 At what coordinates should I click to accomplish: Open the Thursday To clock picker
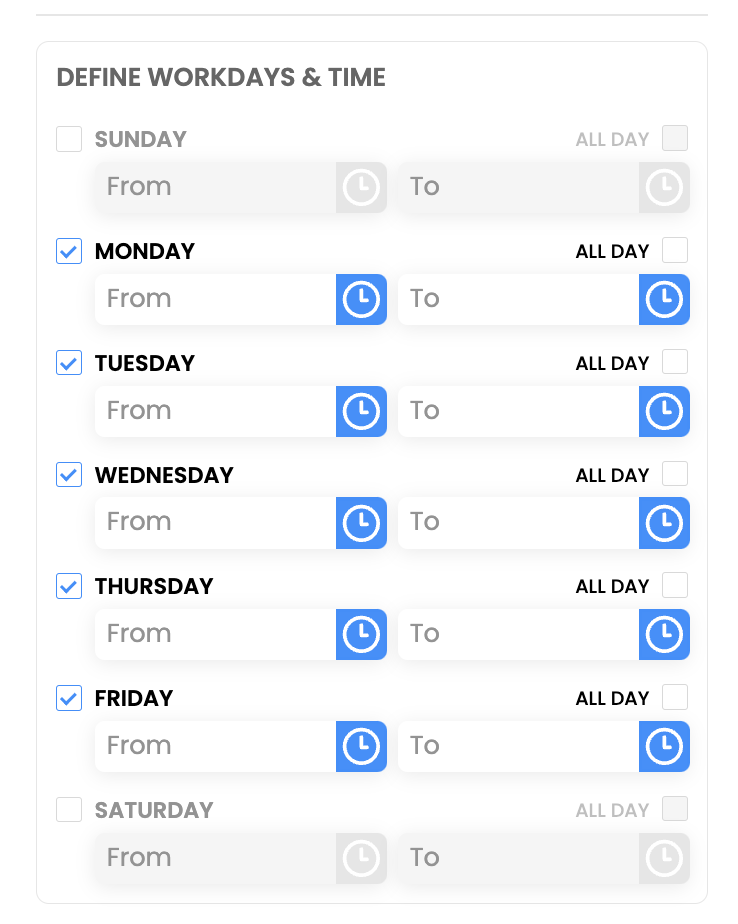[x=664, y=634]
